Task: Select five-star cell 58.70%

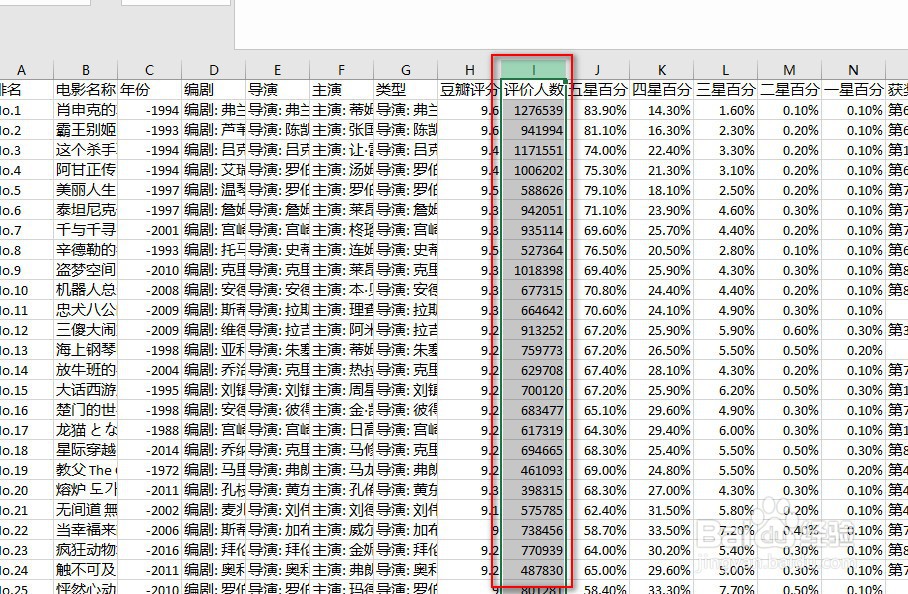Action: pyautogui.click(x=598, y=530)
